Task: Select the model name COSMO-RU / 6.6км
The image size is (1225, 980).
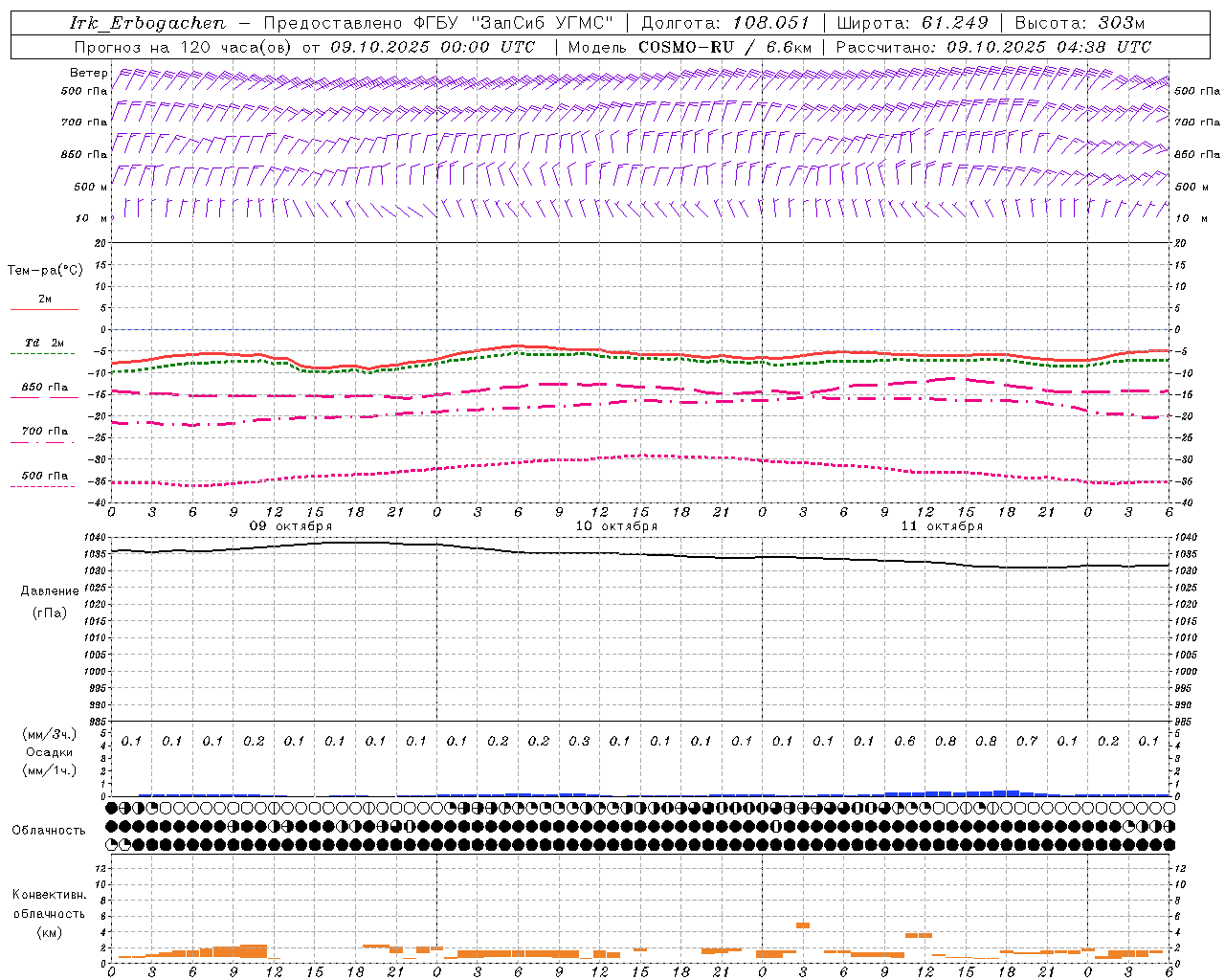Action: pyautogui.click(x=725, y=47)
